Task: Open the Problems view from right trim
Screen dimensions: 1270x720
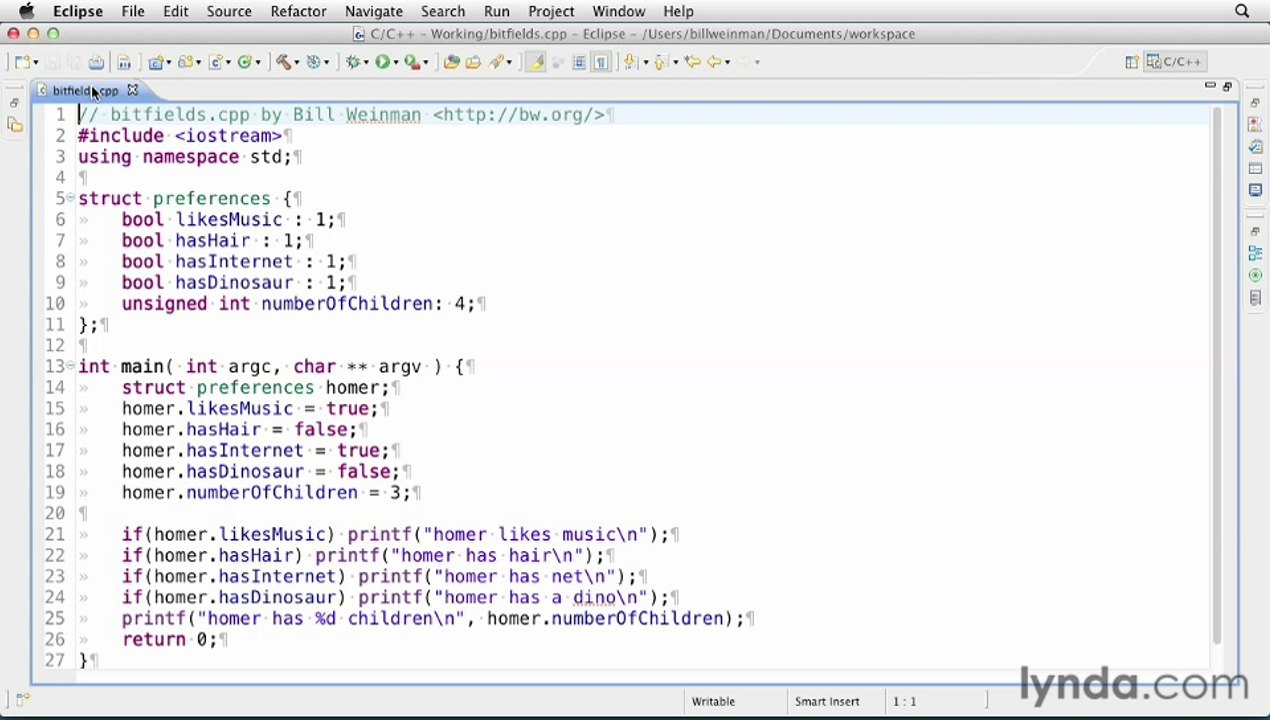Action: [1255, 125]
